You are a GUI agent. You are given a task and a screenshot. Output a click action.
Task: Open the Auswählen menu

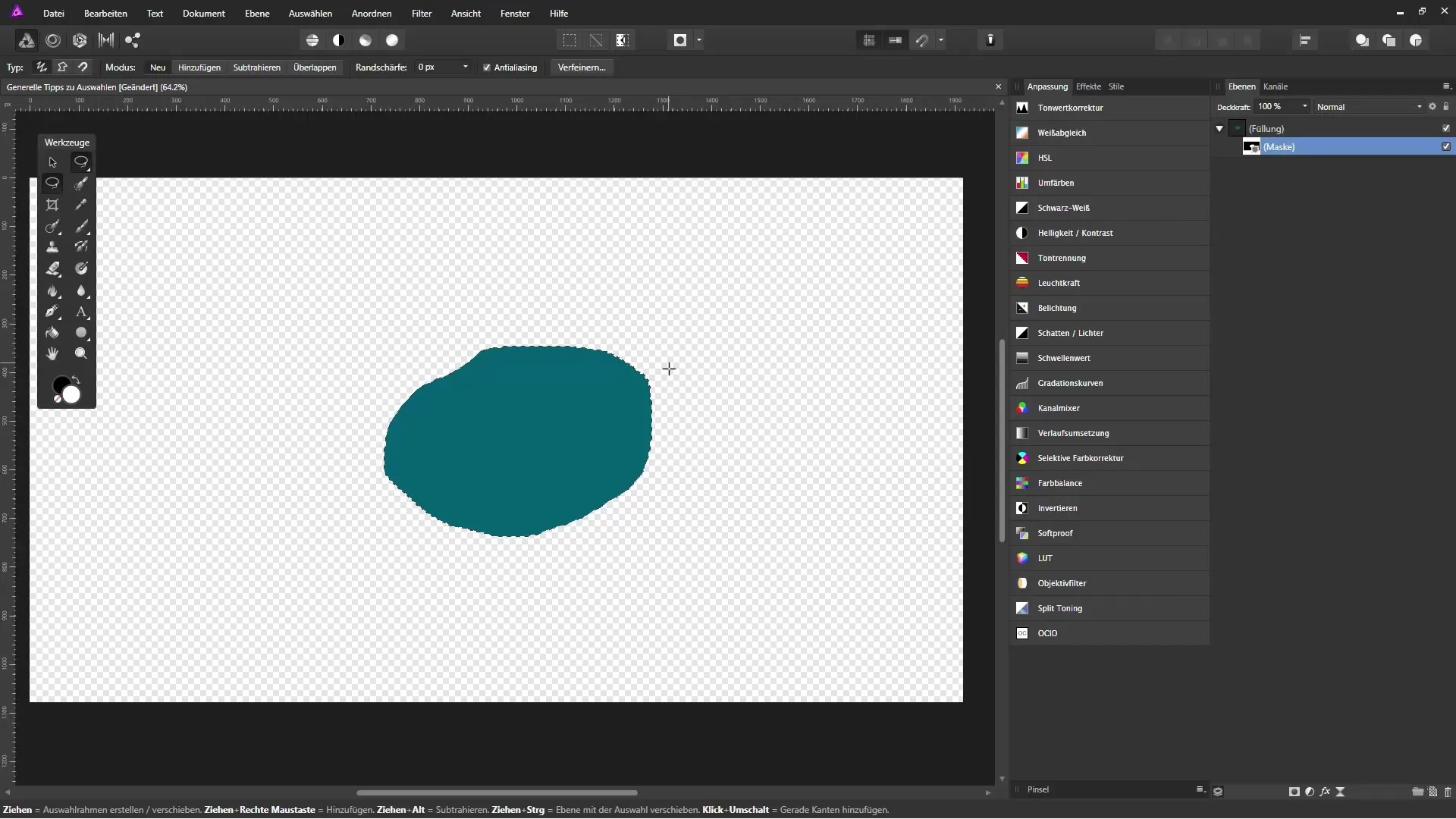(310, 14)
